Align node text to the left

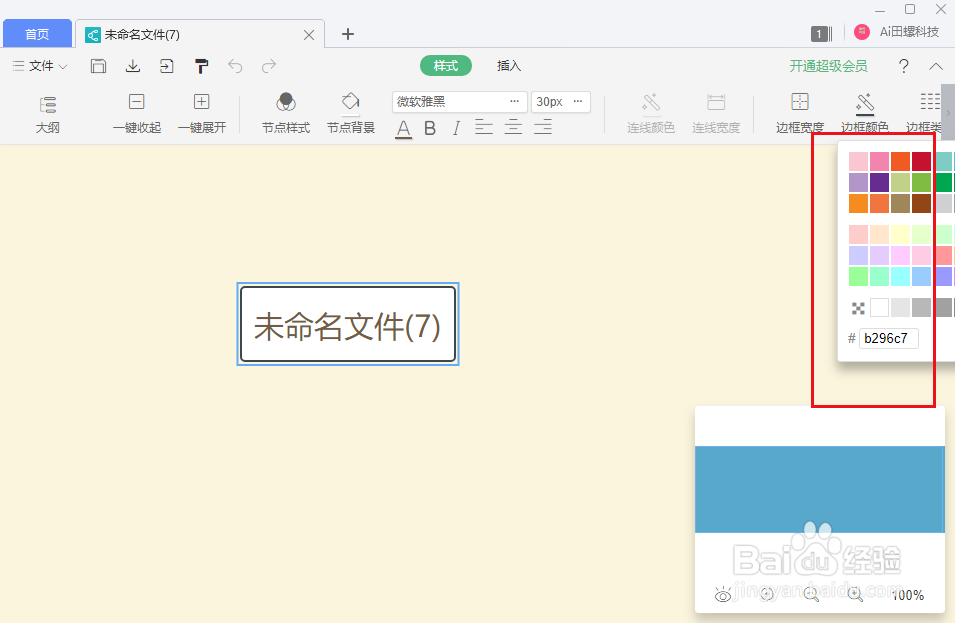[484, 127]
